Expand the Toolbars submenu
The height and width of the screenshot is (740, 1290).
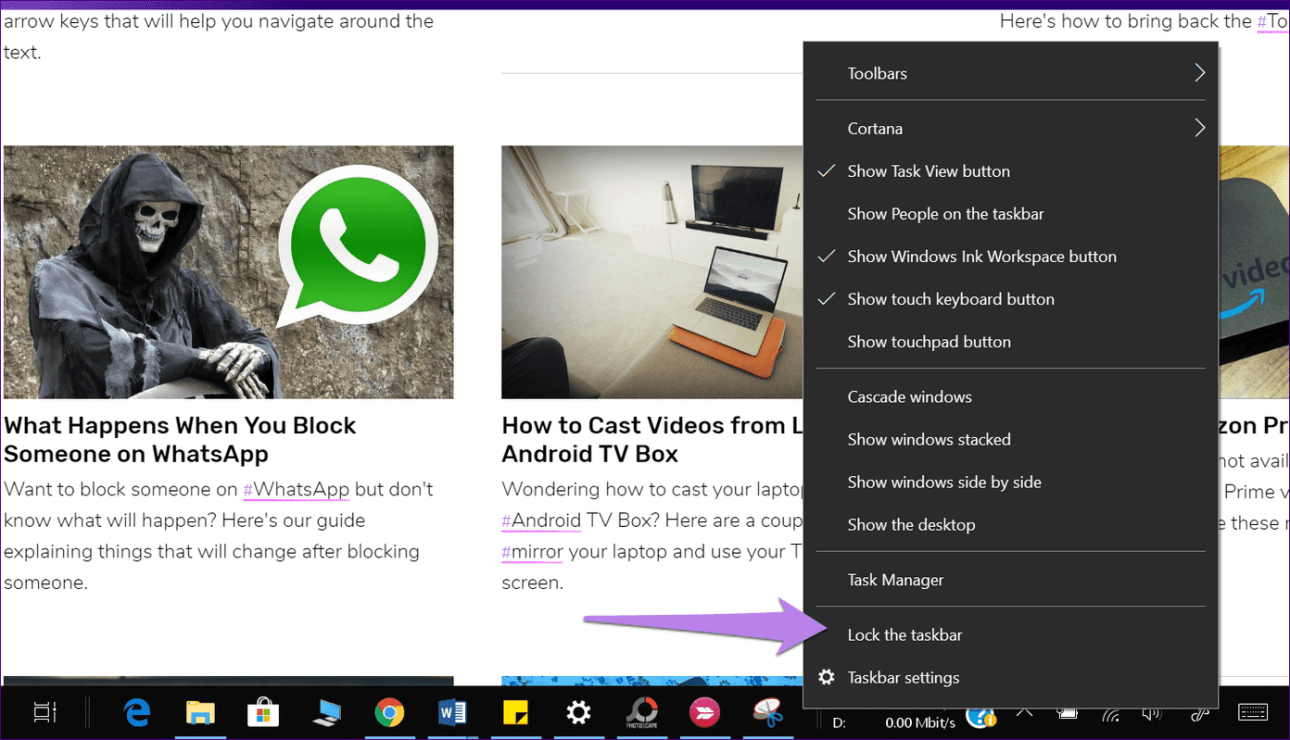[x=1010, y=73]
